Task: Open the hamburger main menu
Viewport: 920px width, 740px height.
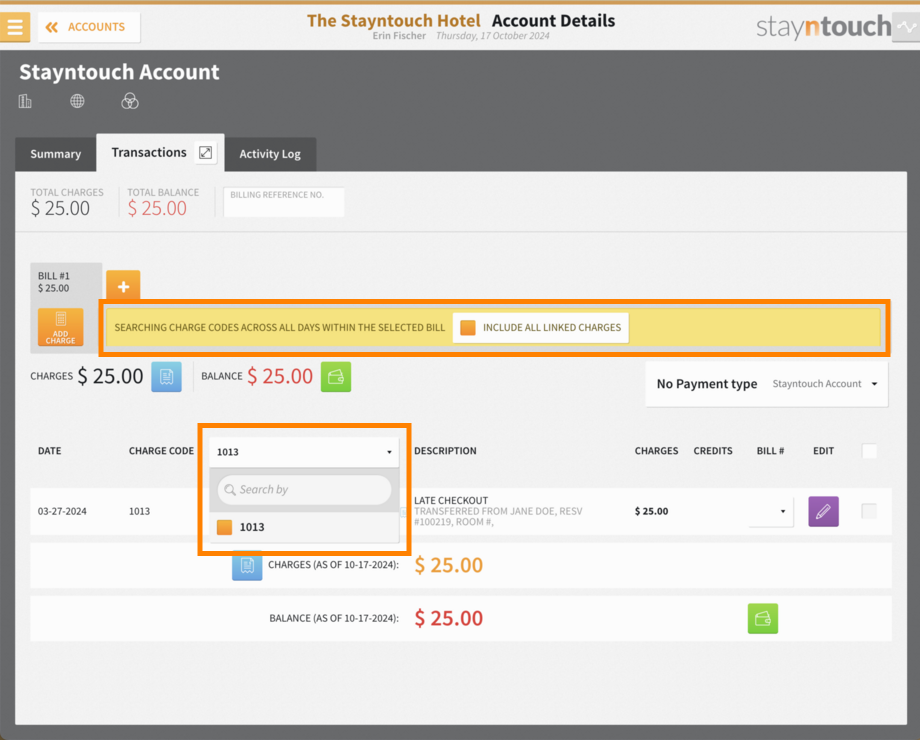Action: 15,27
